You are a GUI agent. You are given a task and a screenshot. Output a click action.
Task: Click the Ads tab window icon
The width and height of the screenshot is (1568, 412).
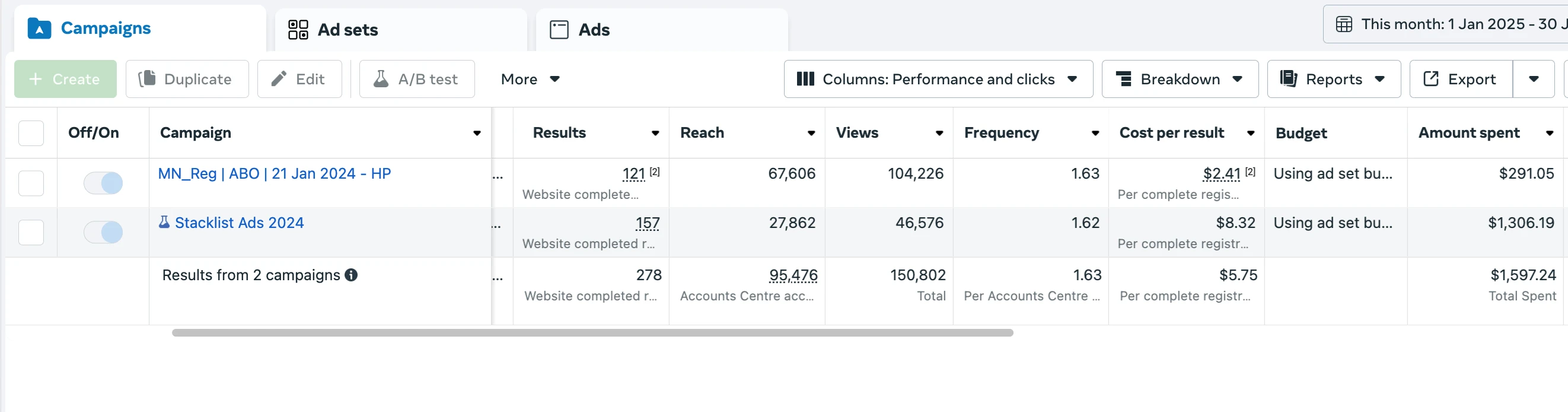pos(558,30)
